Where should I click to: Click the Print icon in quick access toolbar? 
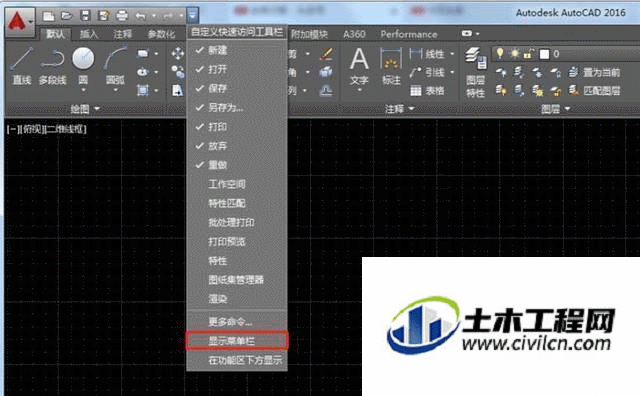[122, 16]
